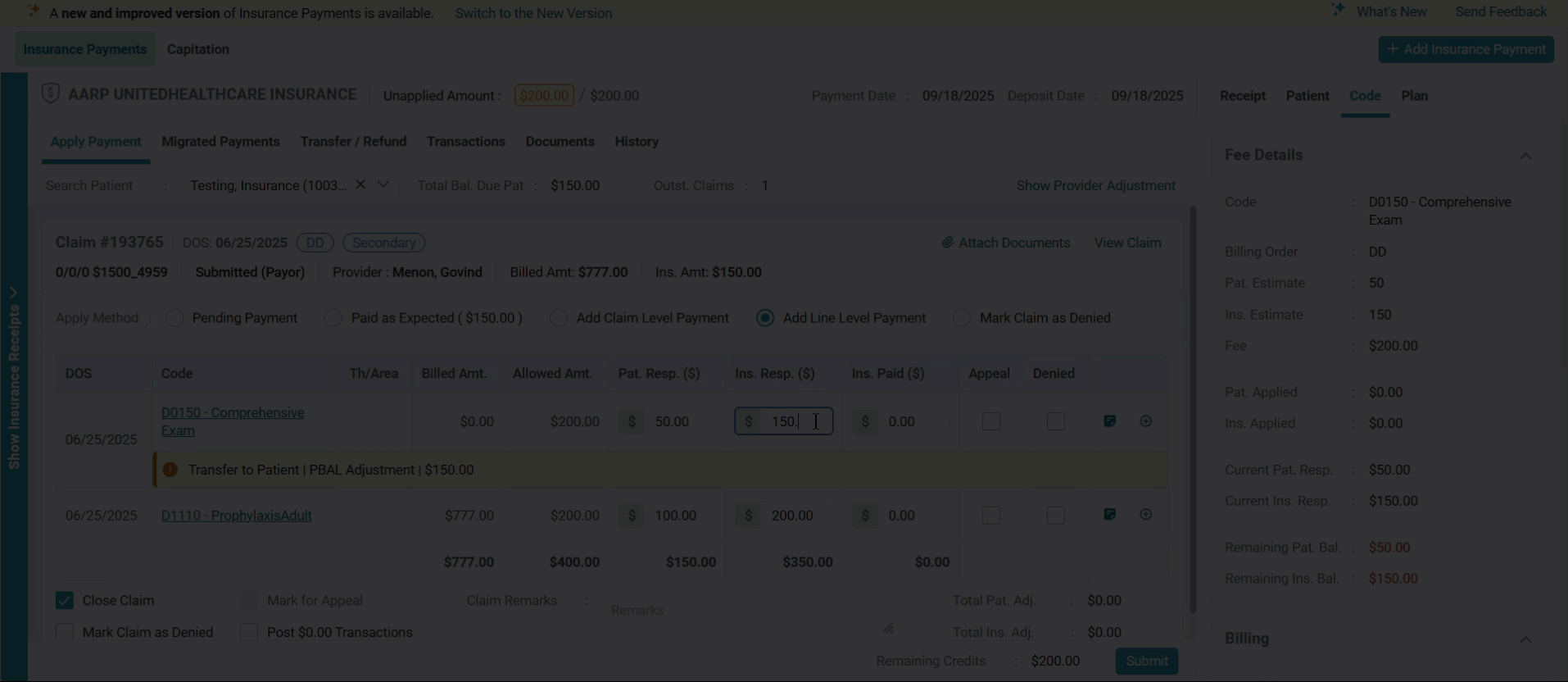Switch to Receipt panel tab
Image resolution: width=1568 pixels, height=682 pixels.
[x=1243, y=96]
